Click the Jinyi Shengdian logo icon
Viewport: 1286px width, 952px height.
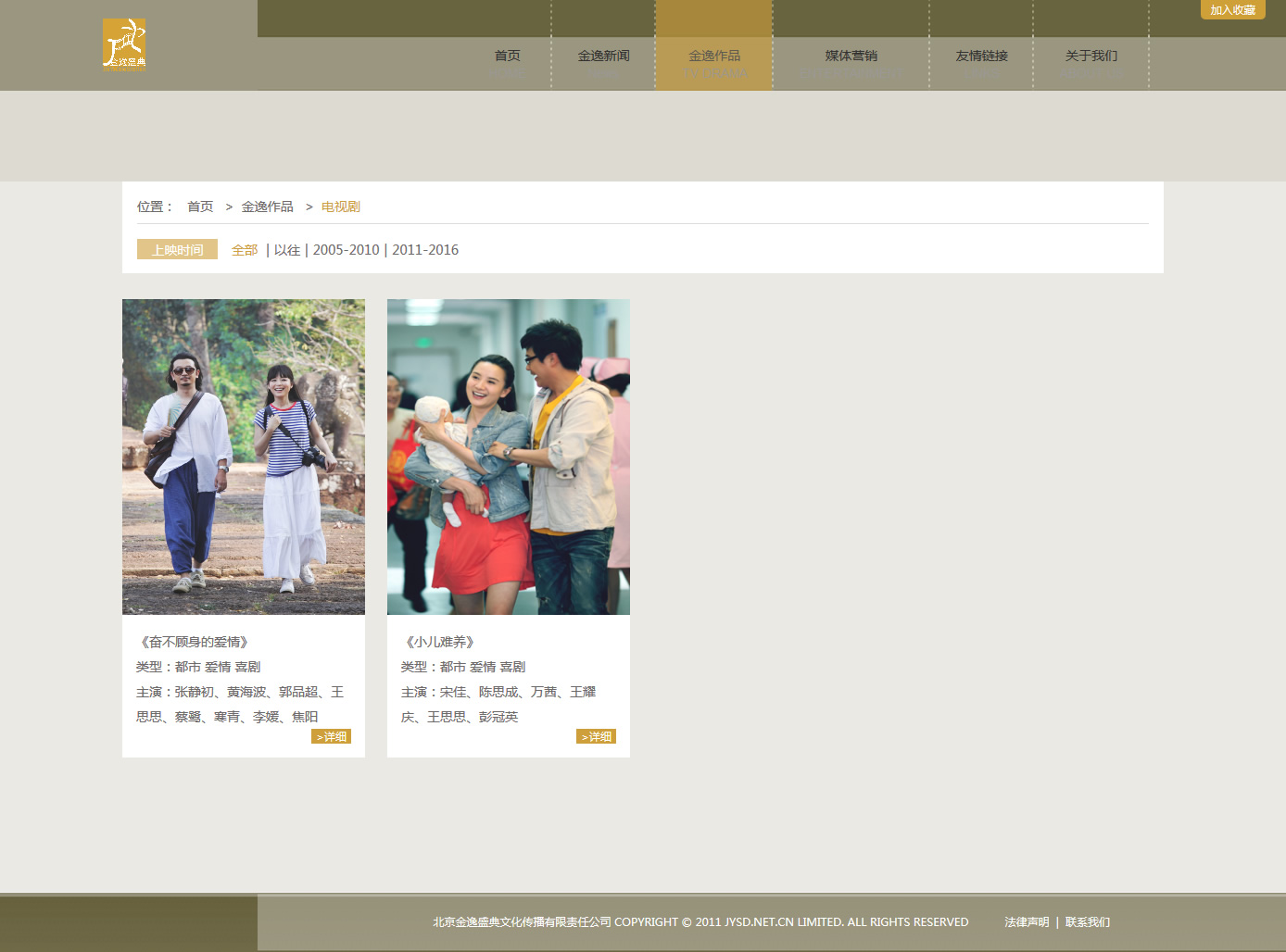tap(124, 44)
